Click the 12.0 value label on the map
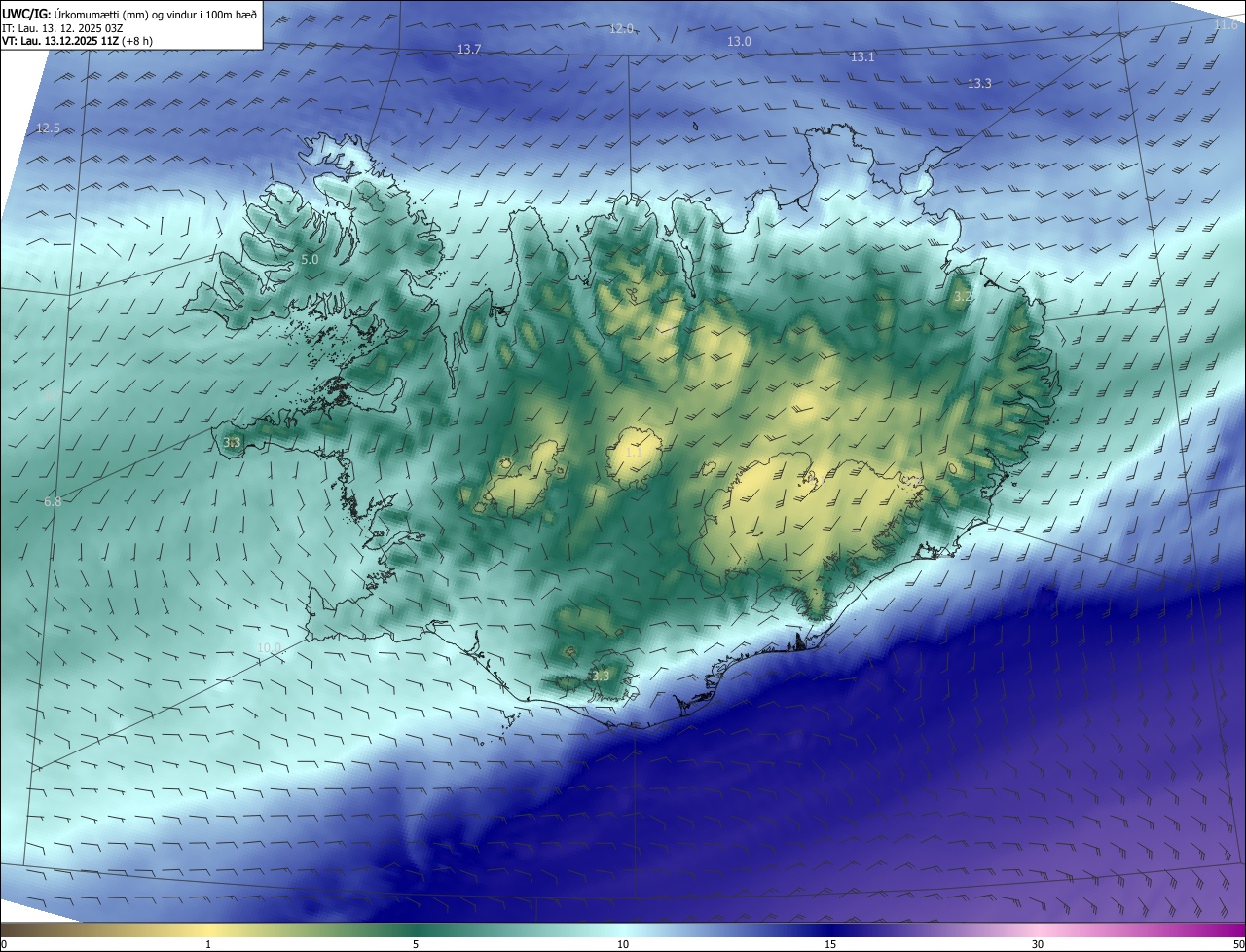Viewport: 1246px width, 952px height. pyautogui.click(x=621, y=28)
